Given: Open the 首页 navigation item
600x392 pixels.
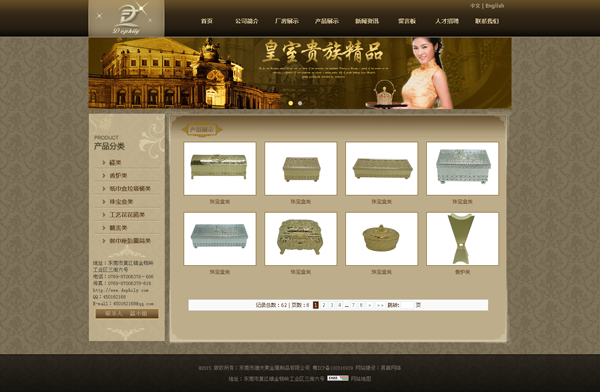Looking at the screenshot, I should (207, 21).
